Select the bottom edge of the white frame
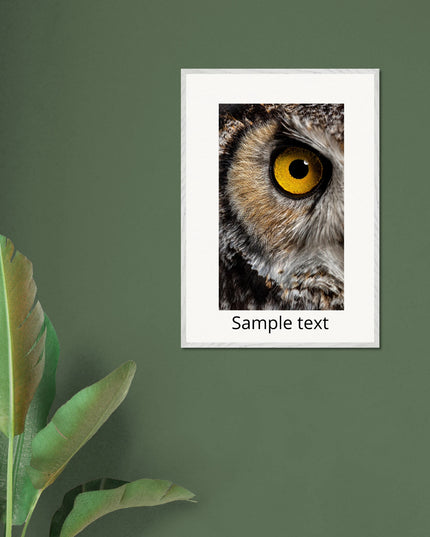This screenshot has width=430, height=537. [280, 345]
